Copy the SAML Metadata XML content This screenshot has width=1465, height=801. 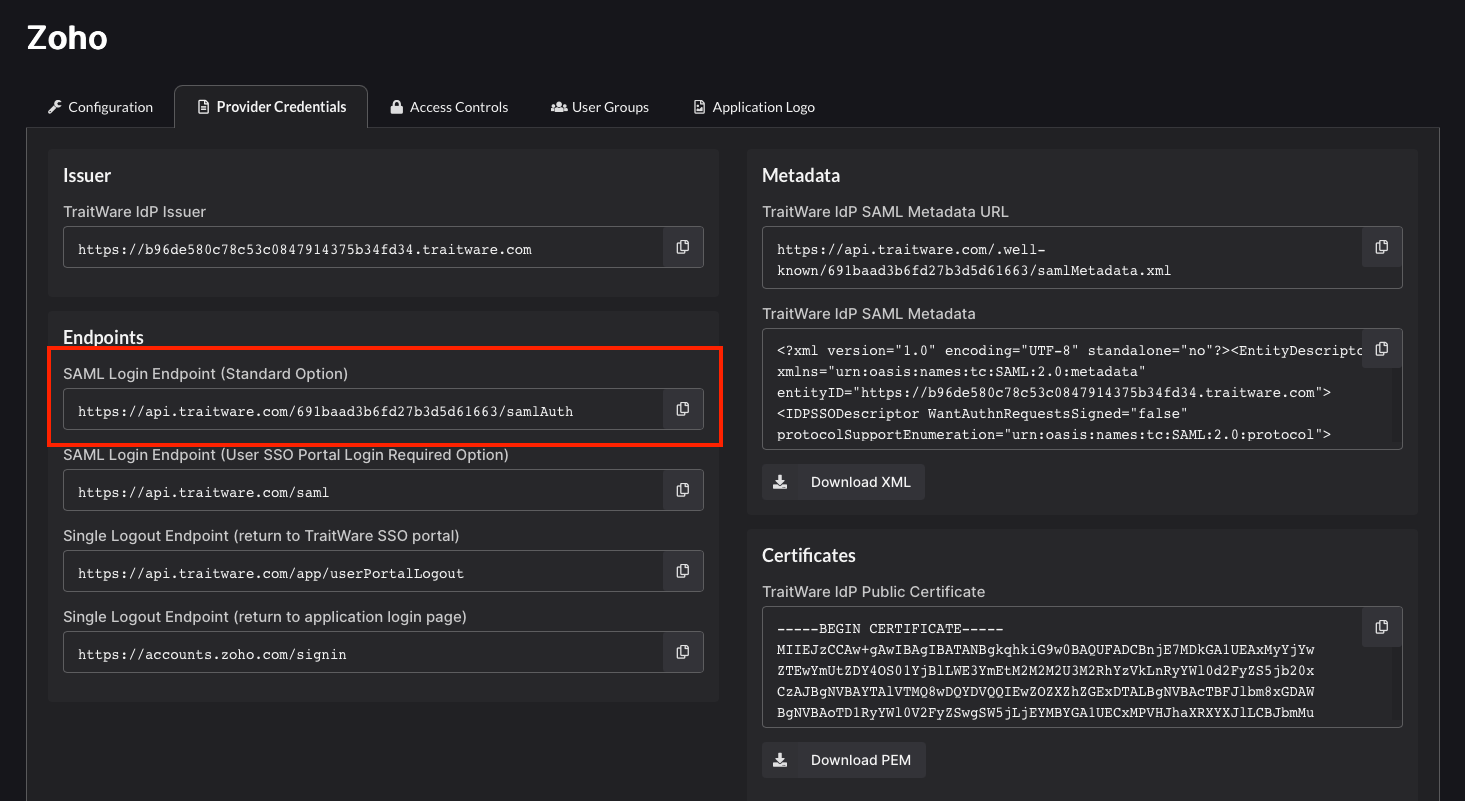(x=1382, y=349)
